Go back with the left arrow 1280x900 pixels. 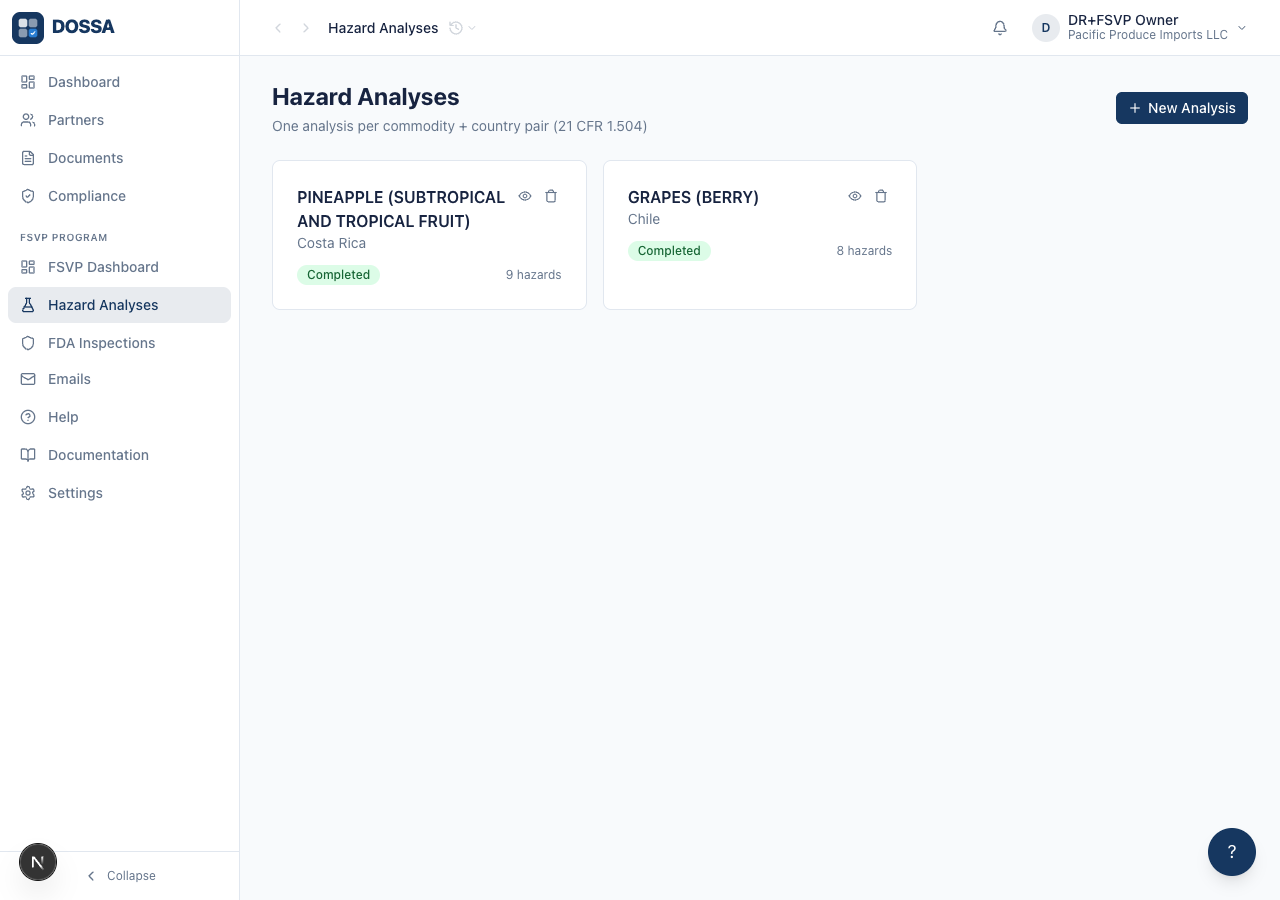(278, 28)
